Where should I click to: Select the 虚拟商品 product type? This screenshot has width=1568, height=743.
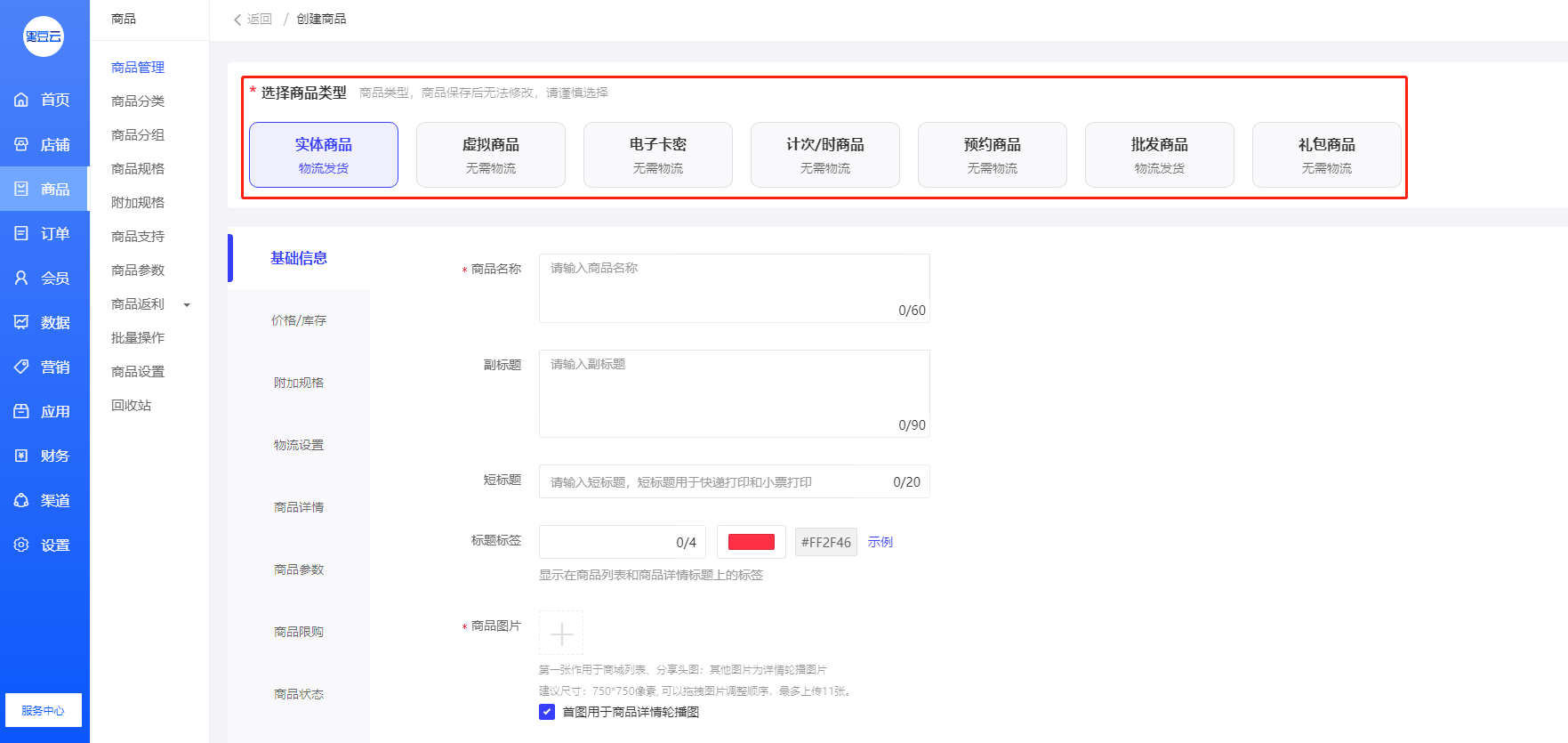pos(491,155)
